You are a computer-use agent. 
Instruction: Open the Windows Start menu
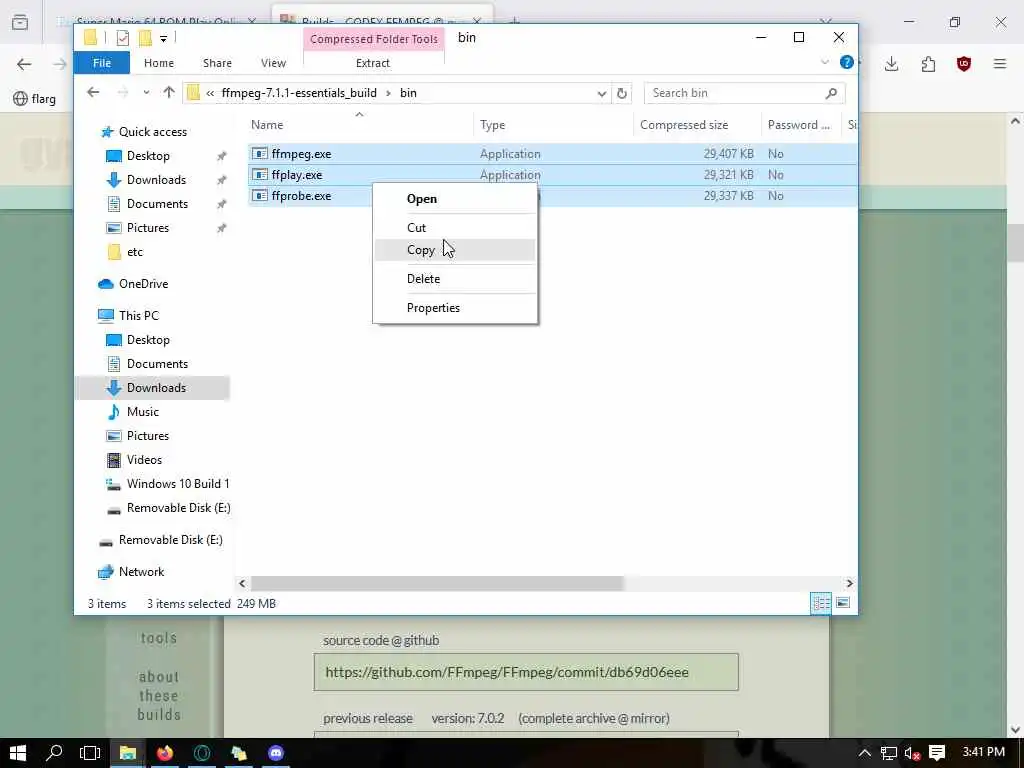coord(18,753)
